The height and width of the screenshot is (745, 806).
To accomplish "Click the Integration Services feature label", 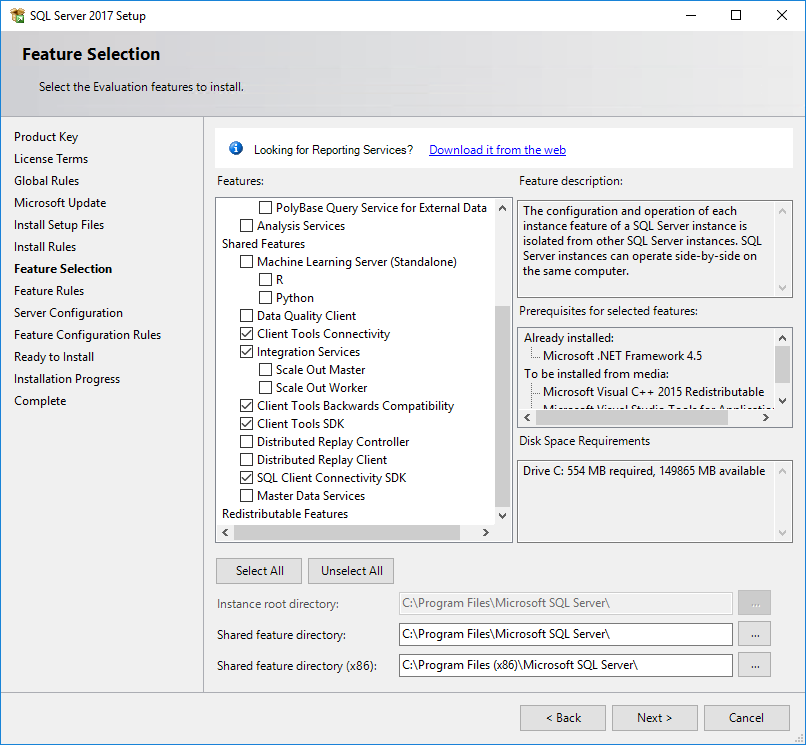I will click(308, 352).
